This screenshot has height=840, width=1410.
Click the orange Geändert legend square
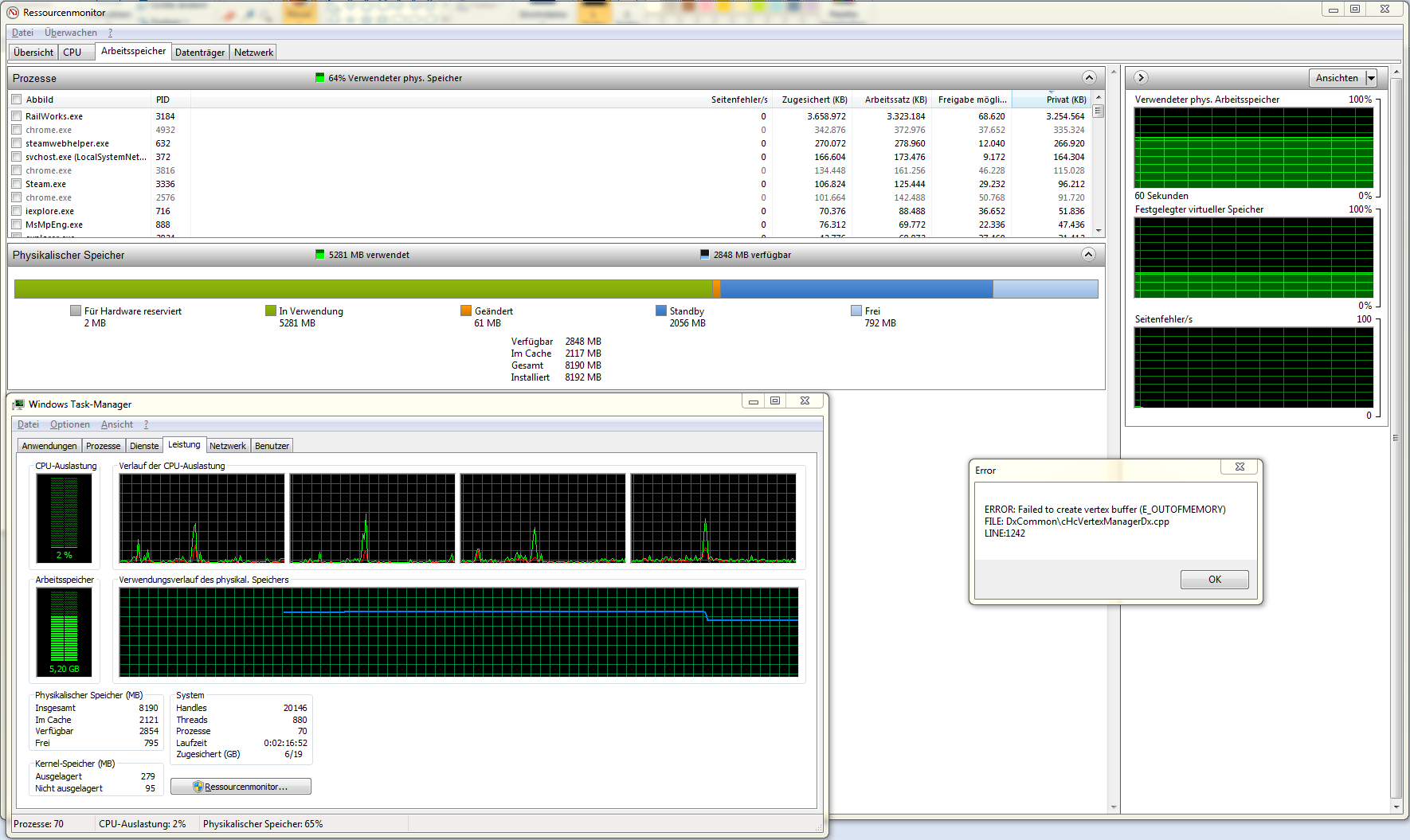coord(466,311)
